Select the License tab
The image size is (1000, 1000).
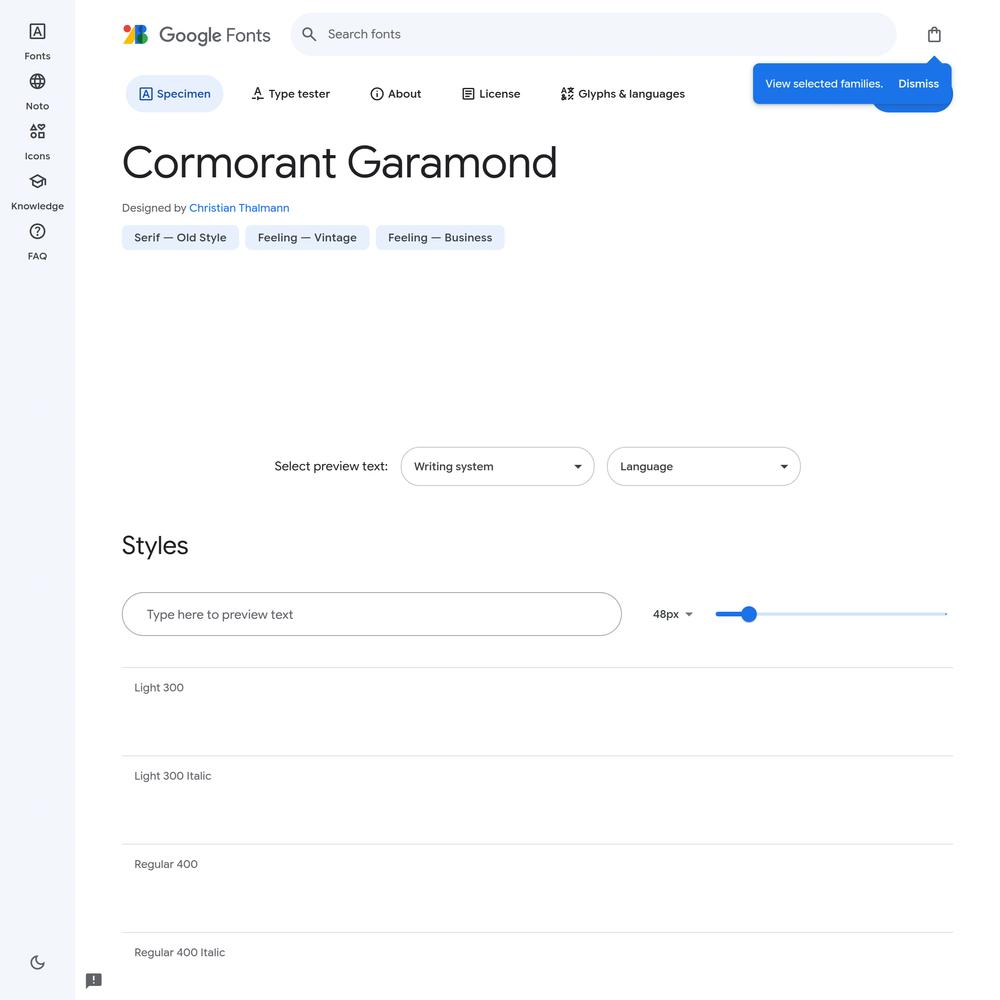(491, 94)
